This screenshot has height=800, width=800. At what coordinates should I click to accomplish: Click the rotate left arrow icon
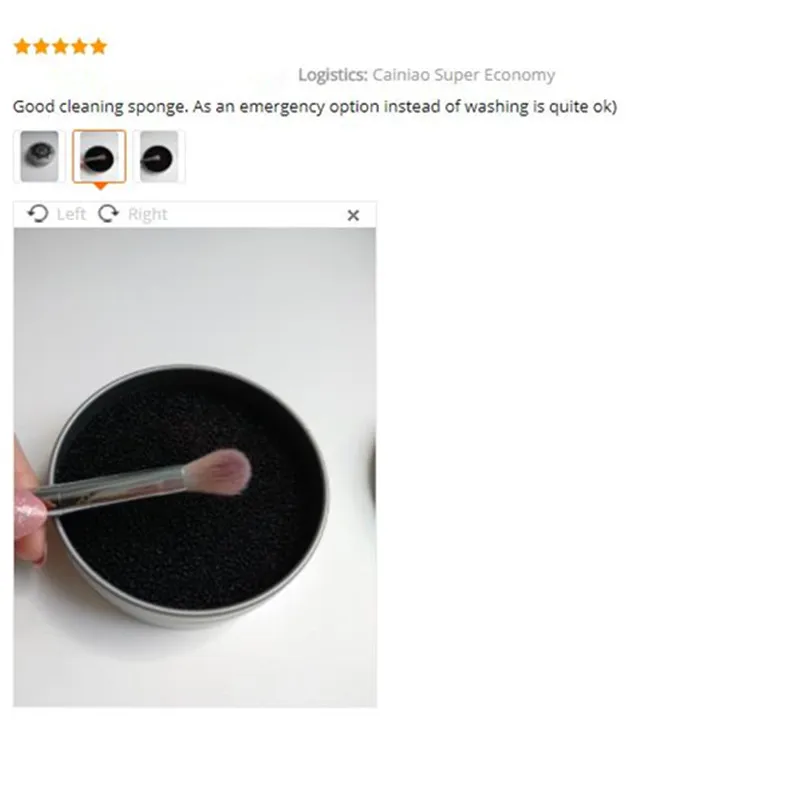[38, 214]
